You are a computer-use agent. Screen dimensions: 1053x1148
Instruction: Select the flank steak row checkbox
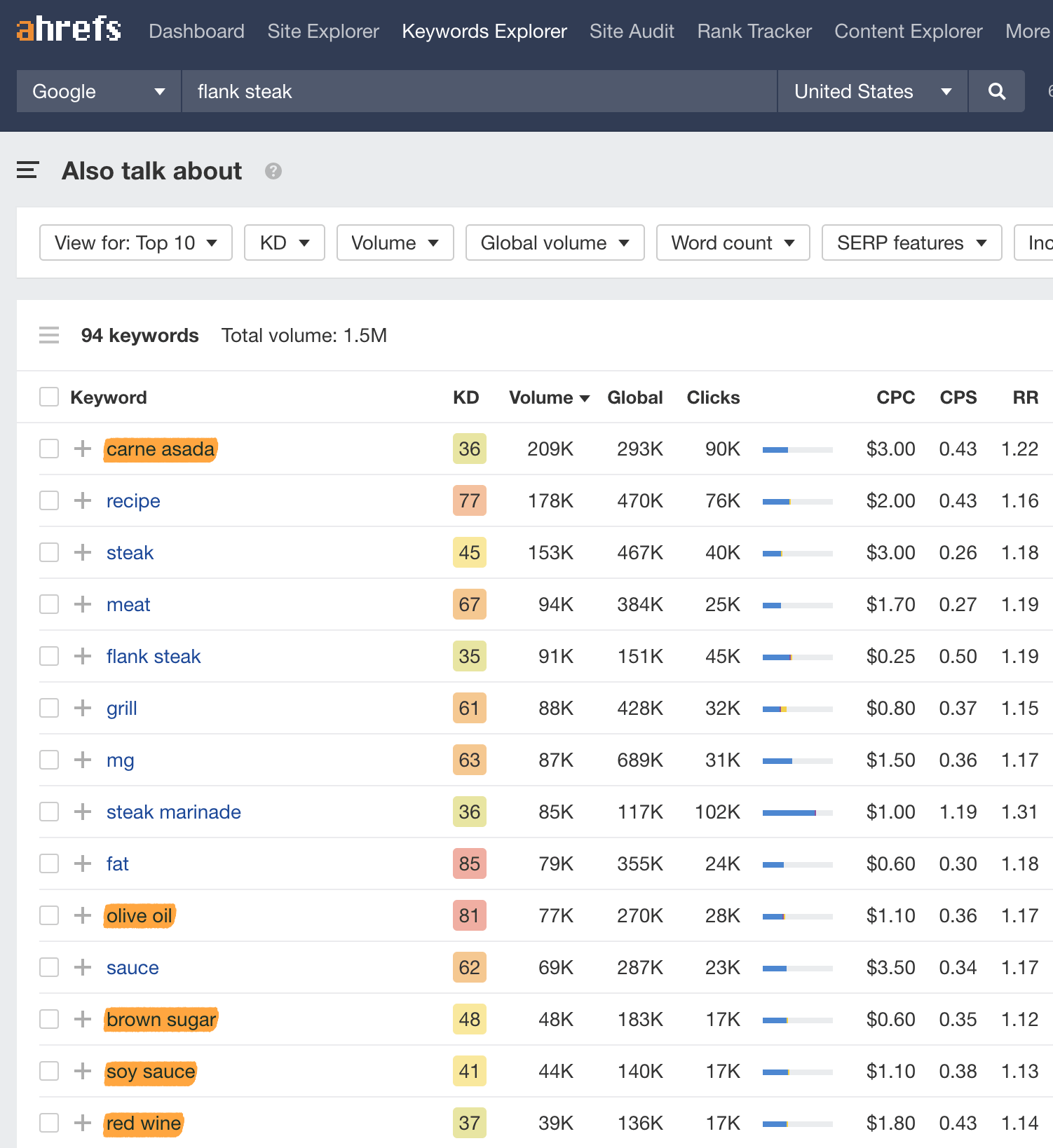[x=49, y=656]
